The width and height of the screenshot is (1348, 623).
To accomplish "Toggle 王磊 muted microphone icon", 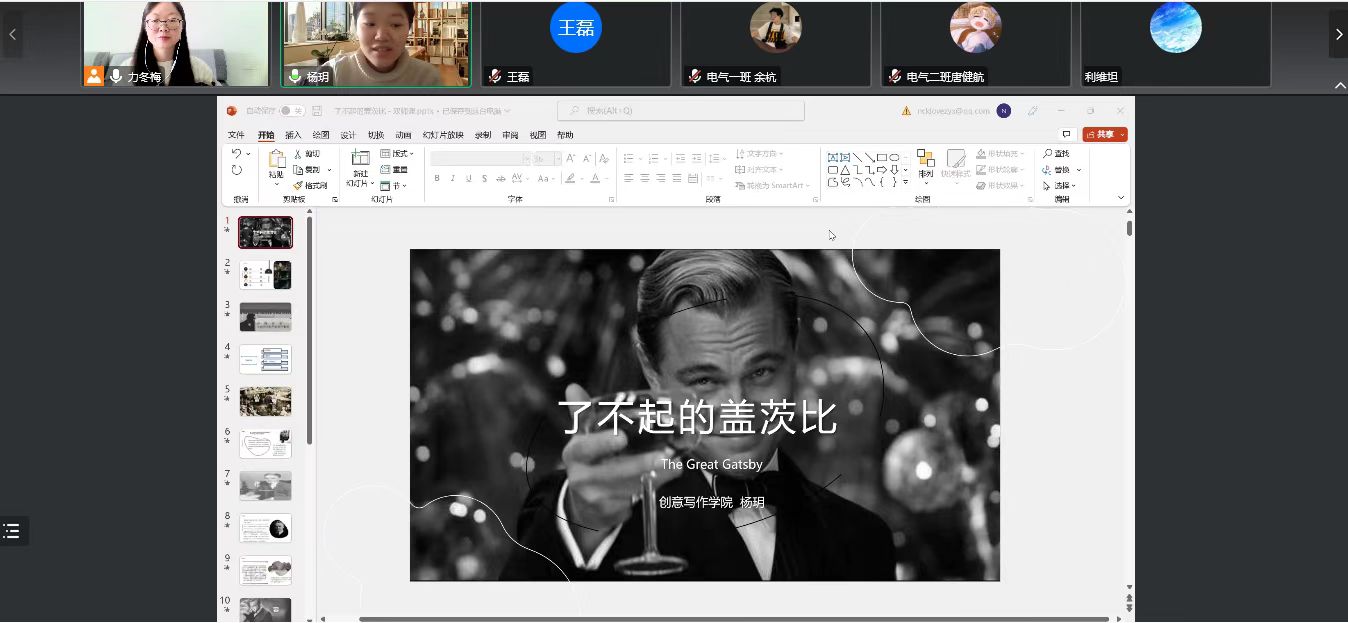I will pyautogui.click(x=495, y=76).
